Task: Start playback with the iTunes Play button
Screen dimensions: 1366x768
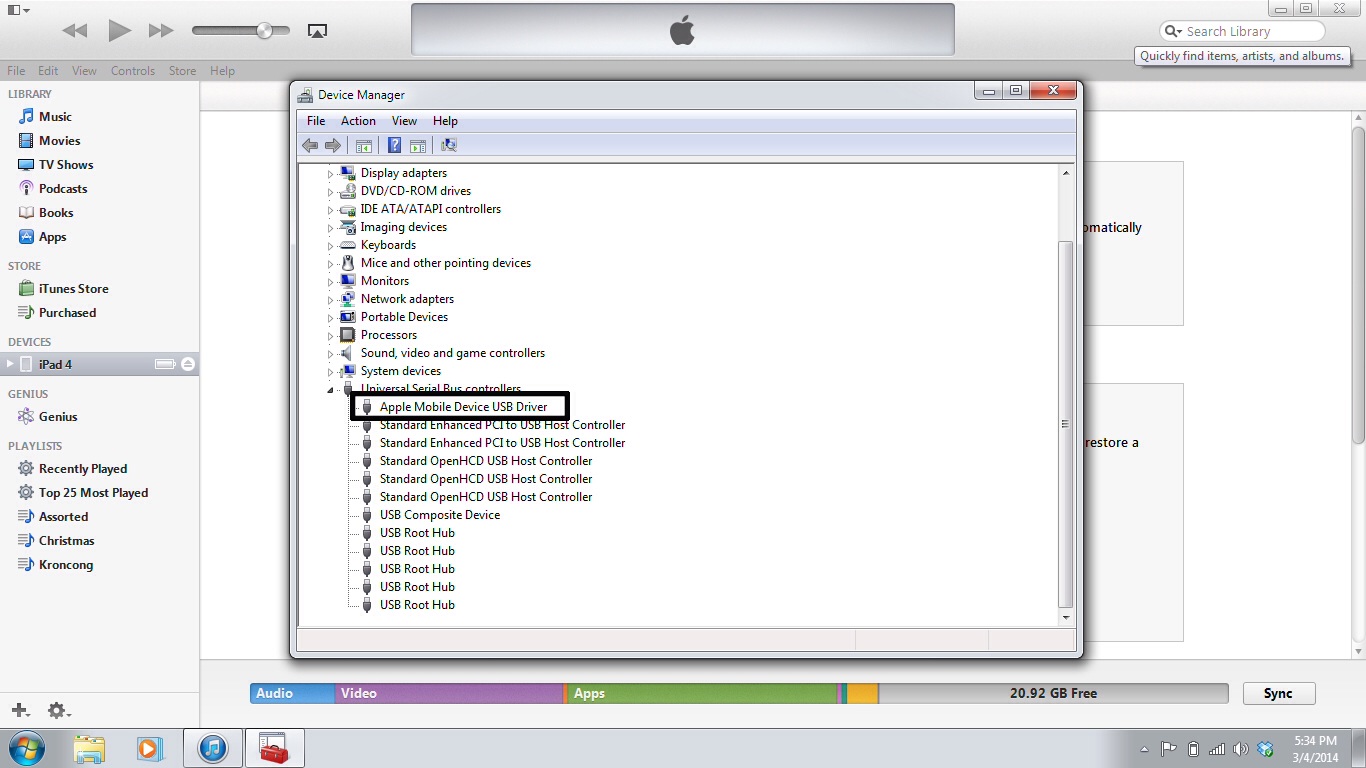Action: (x=119, y=31)
